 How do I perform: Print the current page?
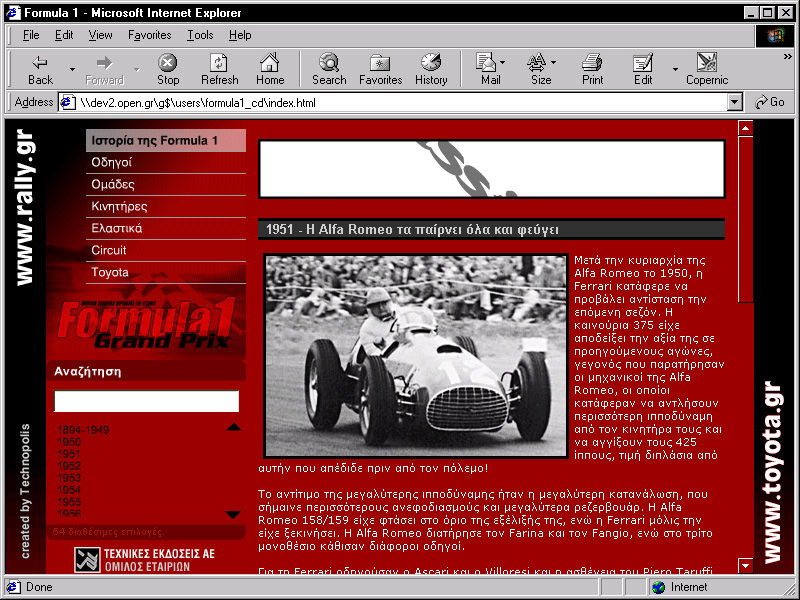click(x=592, y=69)
